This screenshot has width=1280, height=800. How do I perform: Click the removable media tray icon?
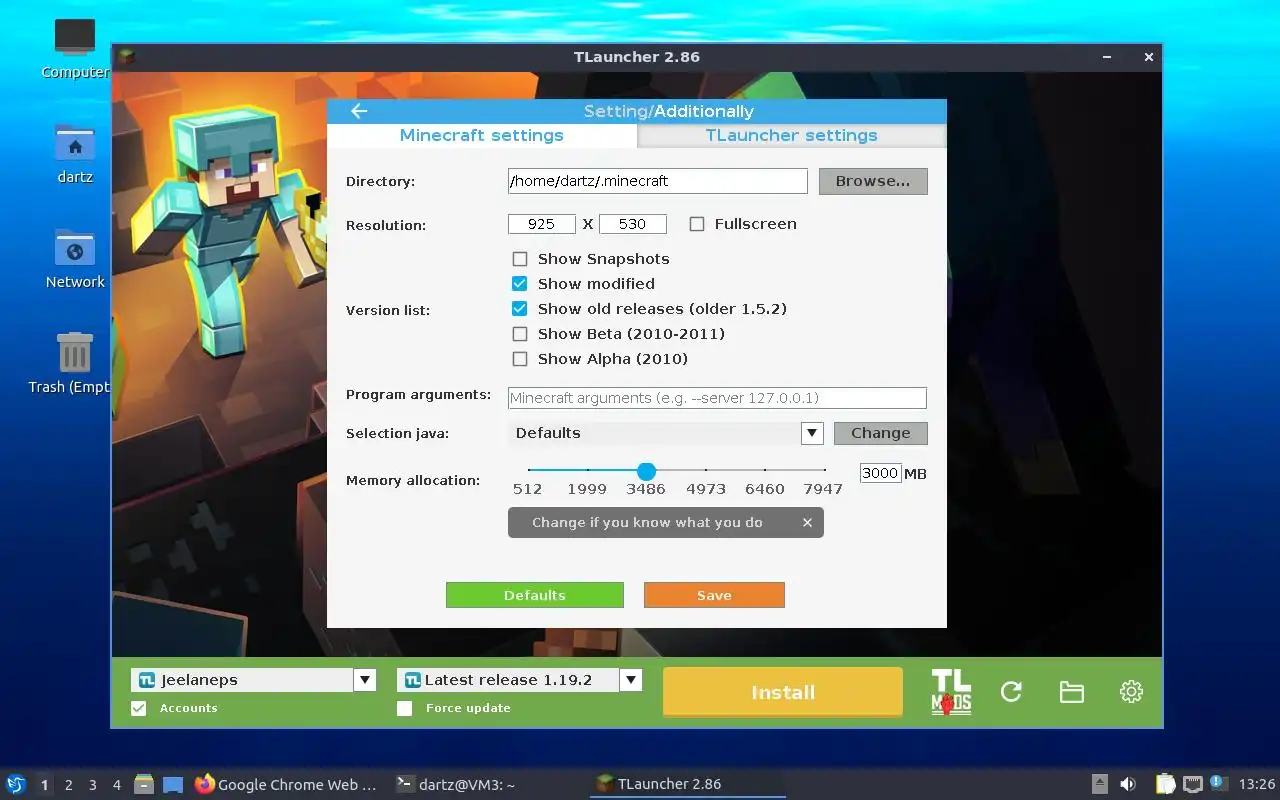click(1099, 784)
